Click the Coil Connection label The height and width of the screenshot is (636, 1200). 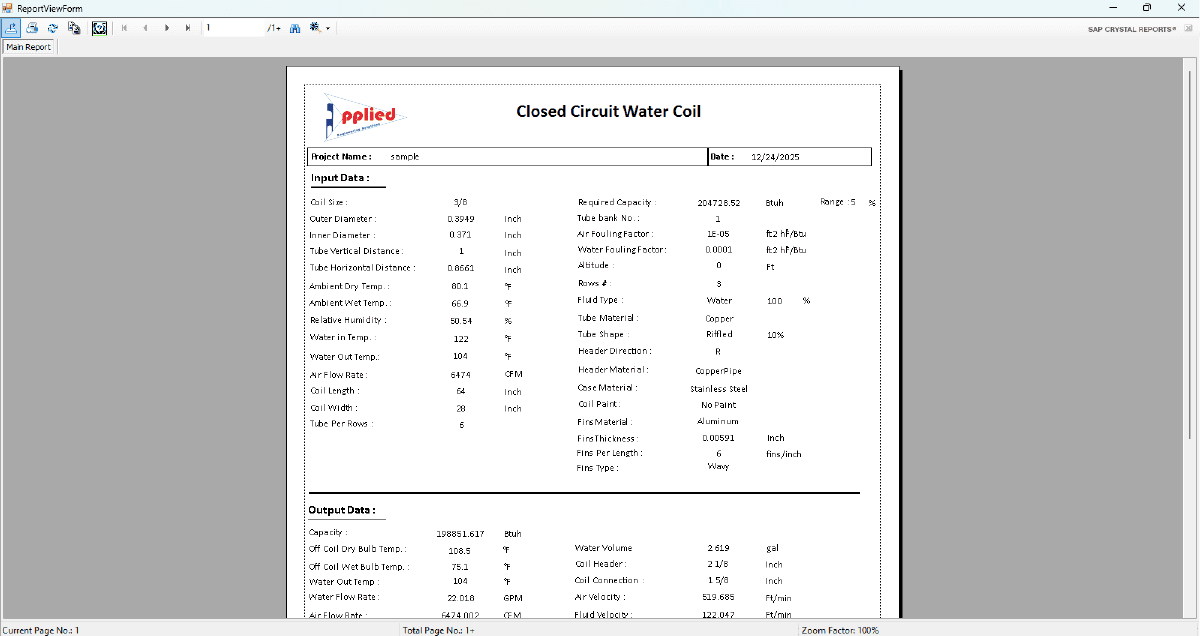click(607, 580)
